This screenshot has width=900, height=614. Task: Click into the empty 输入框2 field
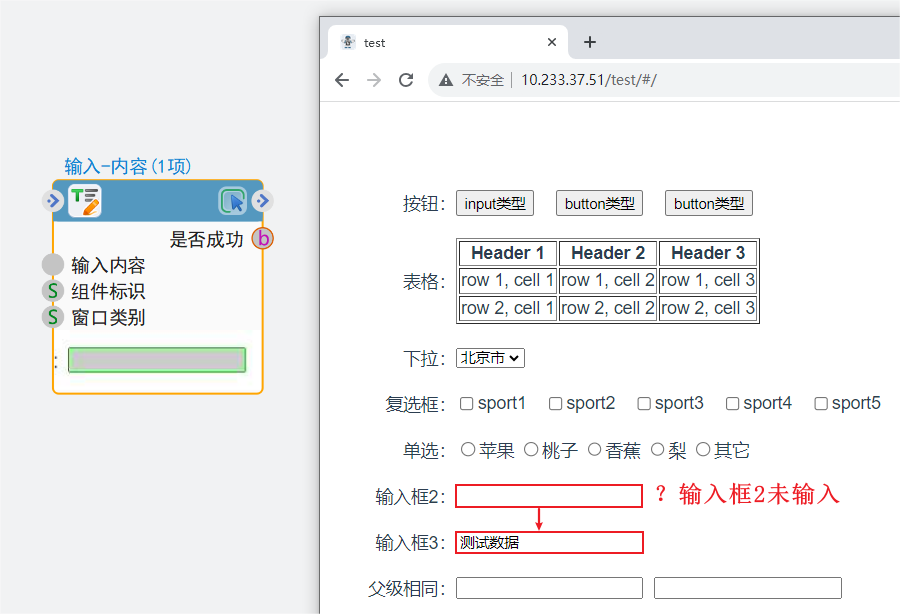pos(549,496)
